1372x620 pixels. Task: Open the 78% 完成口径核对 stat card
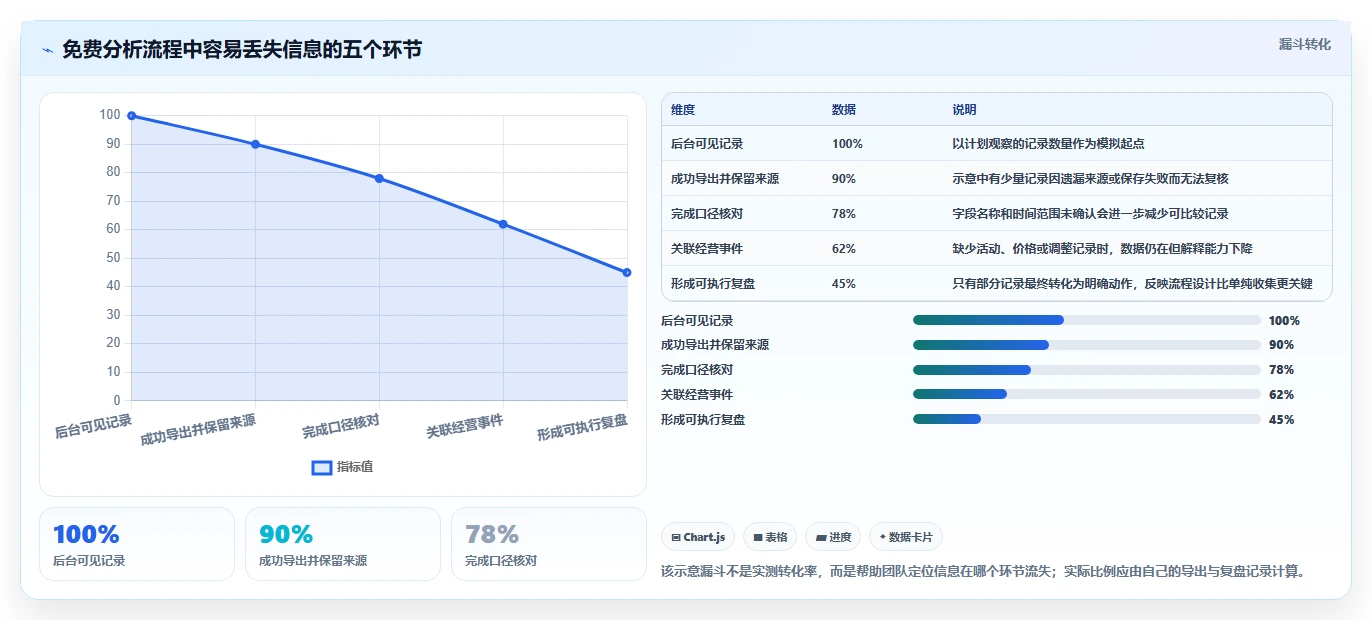(549, 544)
